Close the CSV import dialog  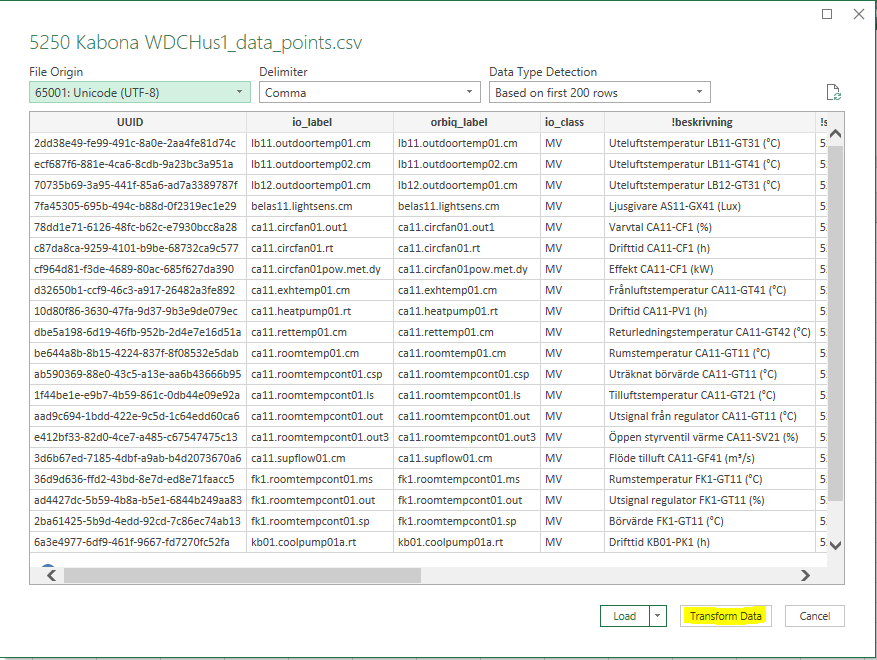[x=859, y=14]
